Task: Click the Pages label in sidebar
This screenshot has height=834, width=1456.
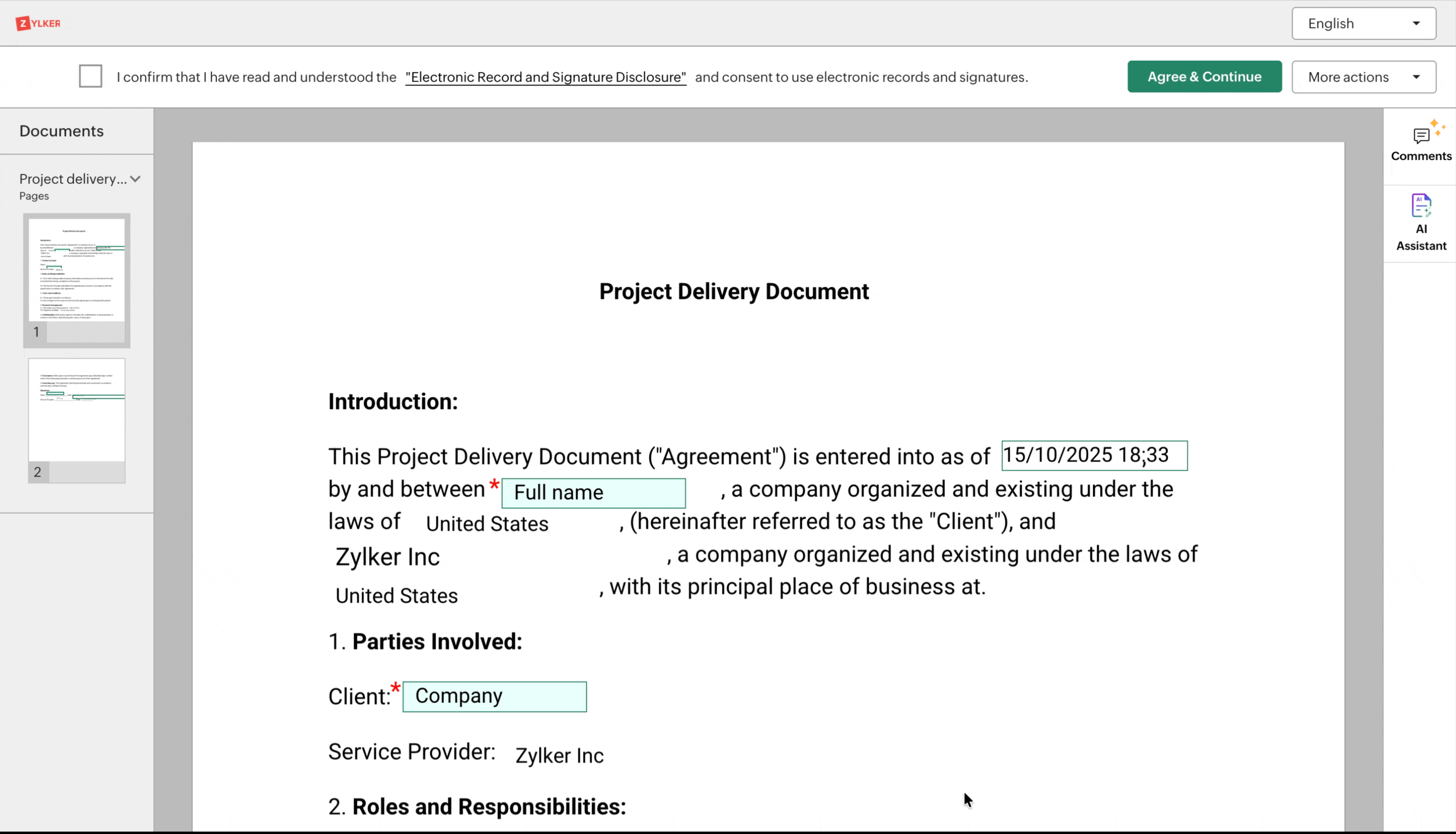Action: 34,196
